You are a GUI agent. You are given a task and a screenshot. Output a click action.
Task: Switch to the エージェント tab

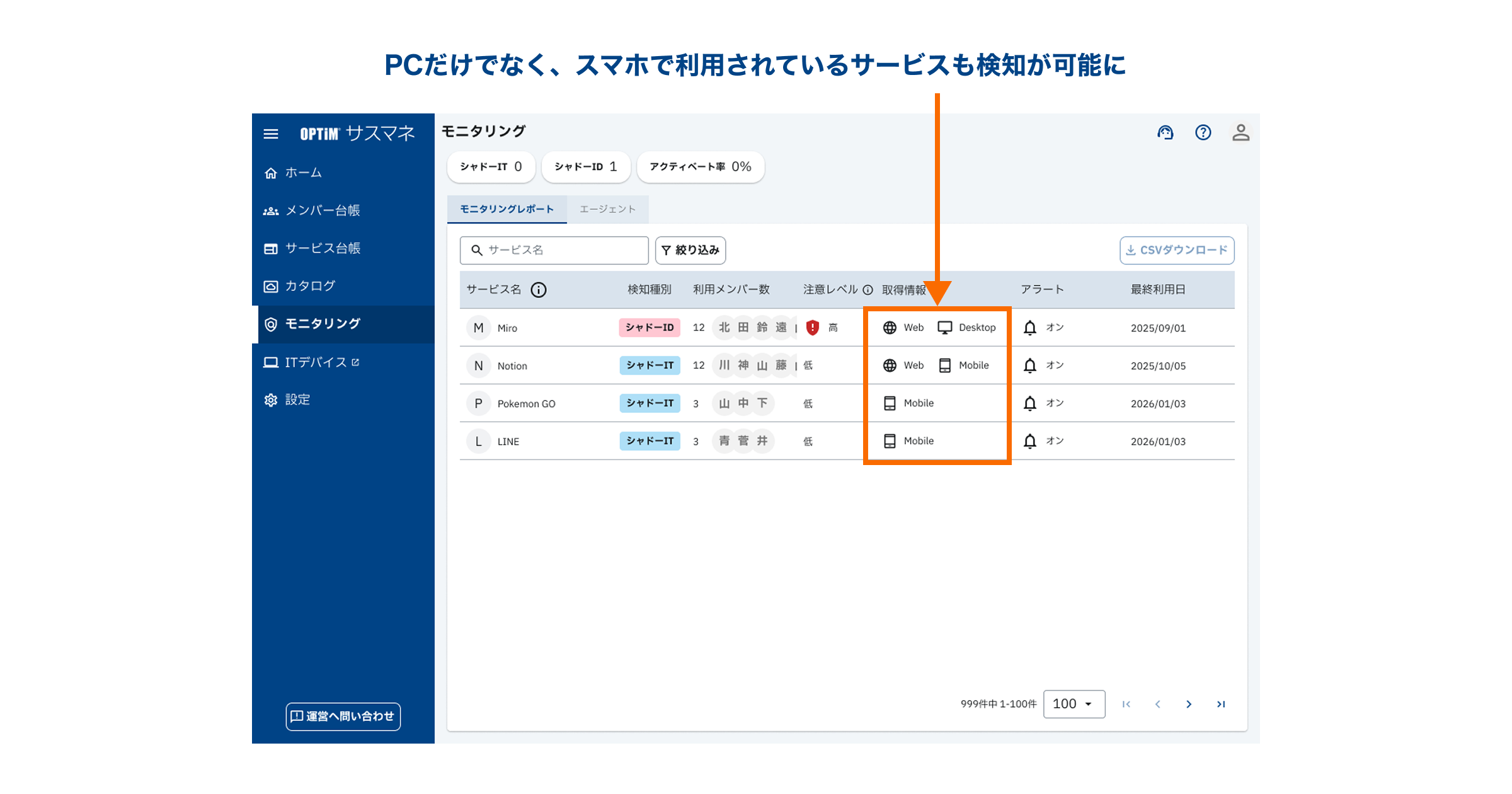(x=607, y=209)
